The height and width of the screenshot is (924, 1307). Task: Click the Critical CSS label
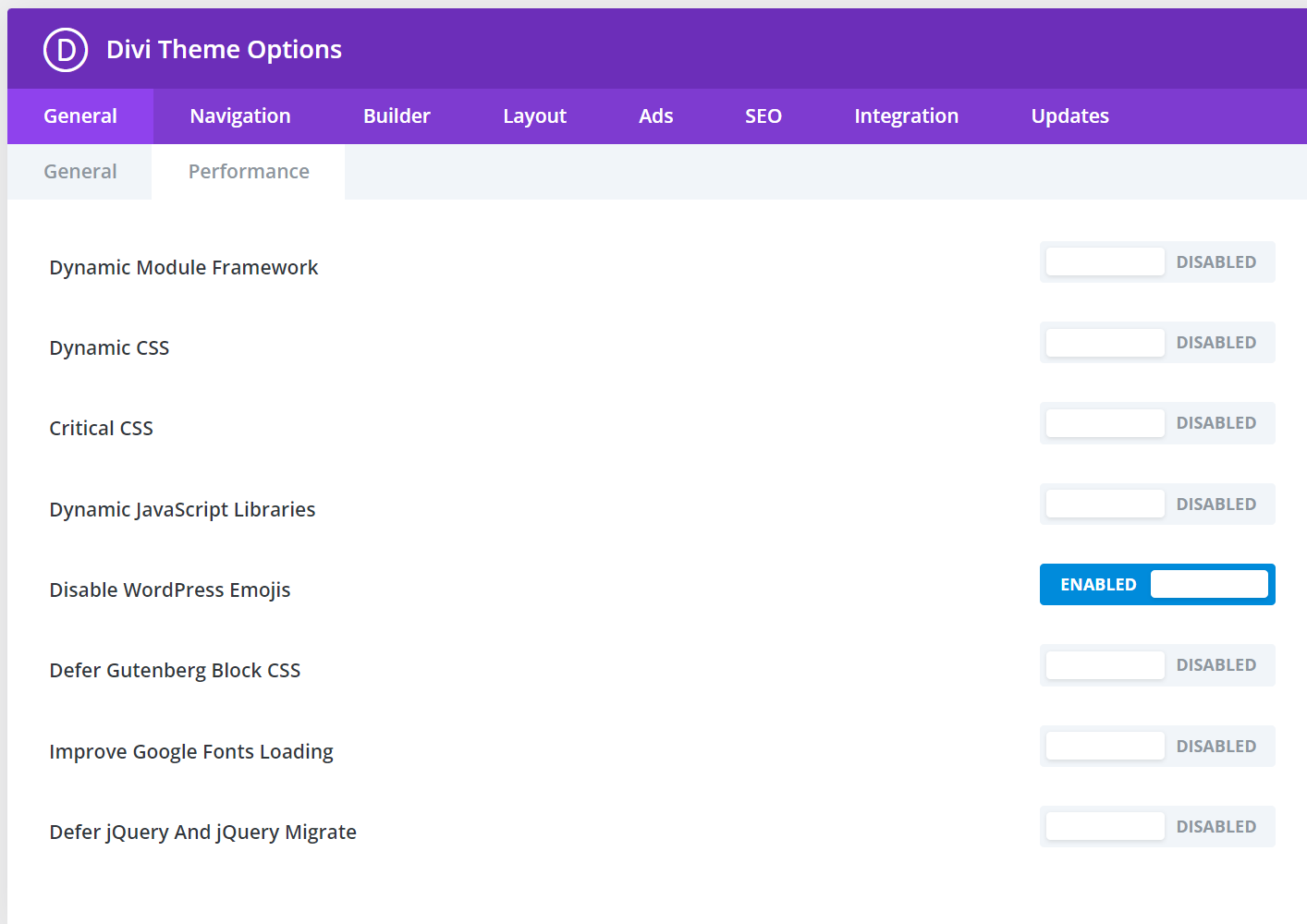101,429
